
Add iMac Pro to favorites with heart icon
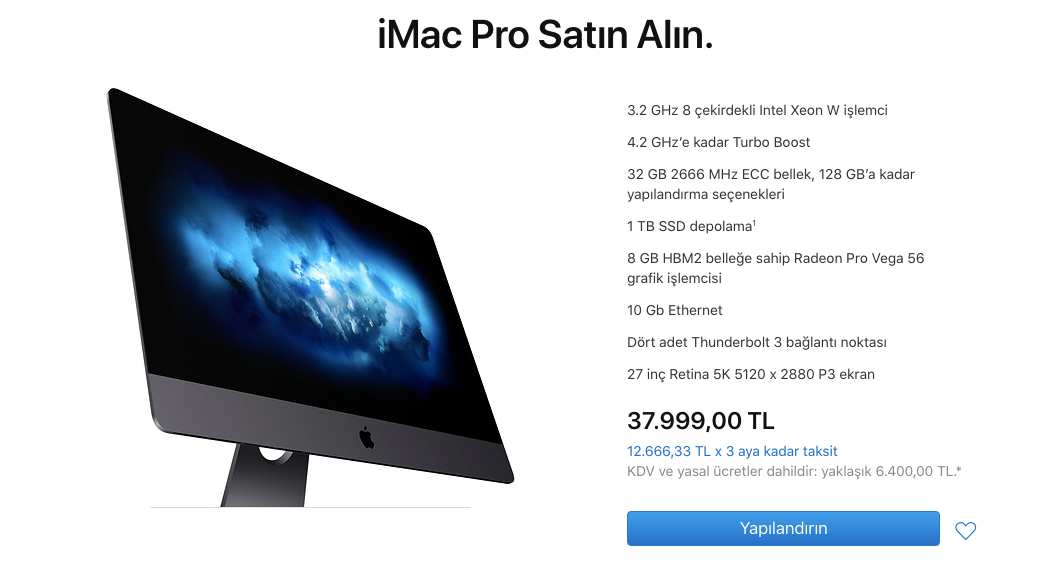pyautogui.click(x=965, y=531)
